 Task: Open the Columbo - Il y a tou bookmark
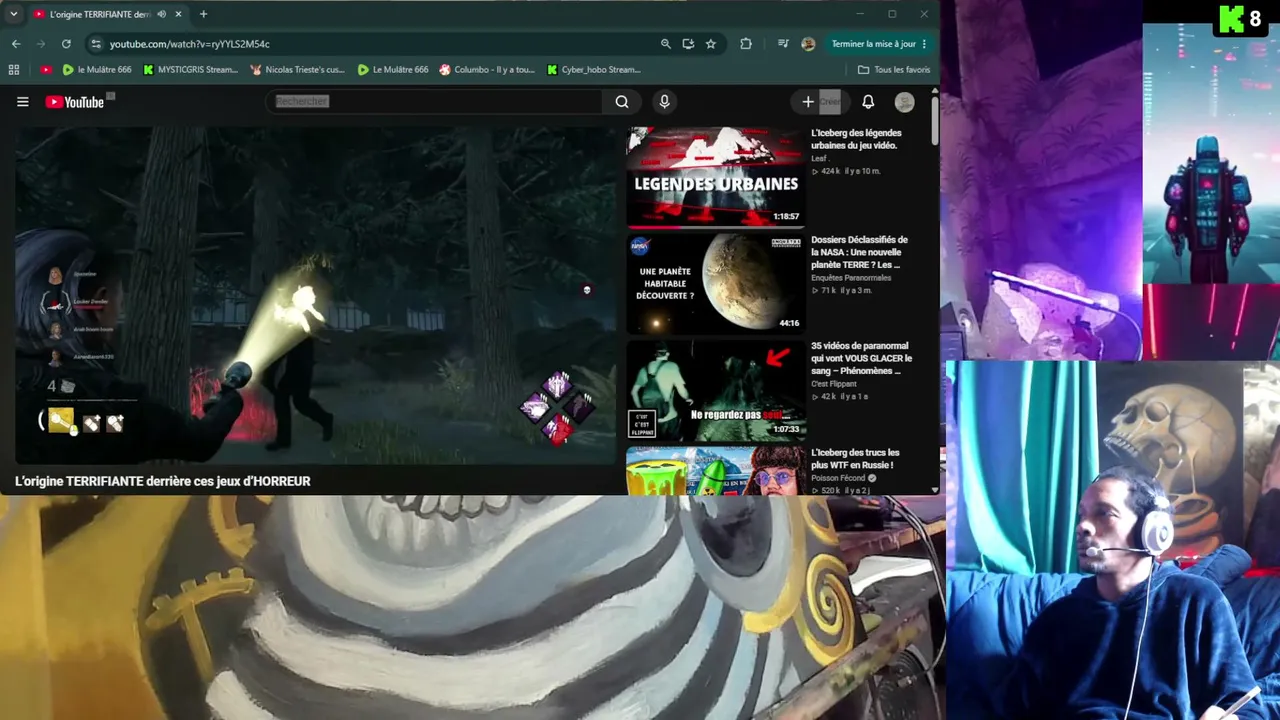[487, 70]
